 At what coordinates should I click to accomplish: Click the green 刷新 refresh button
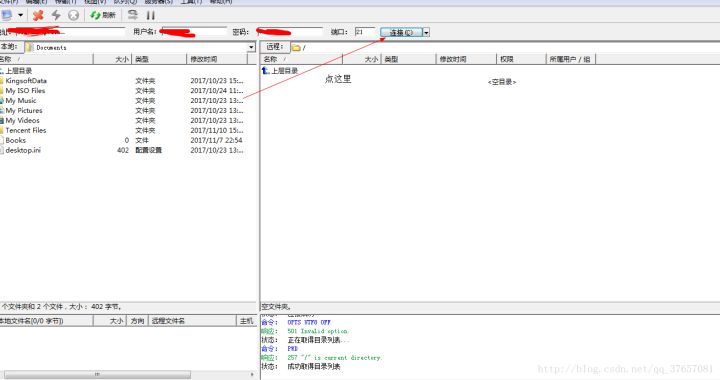tap(103, 15)
